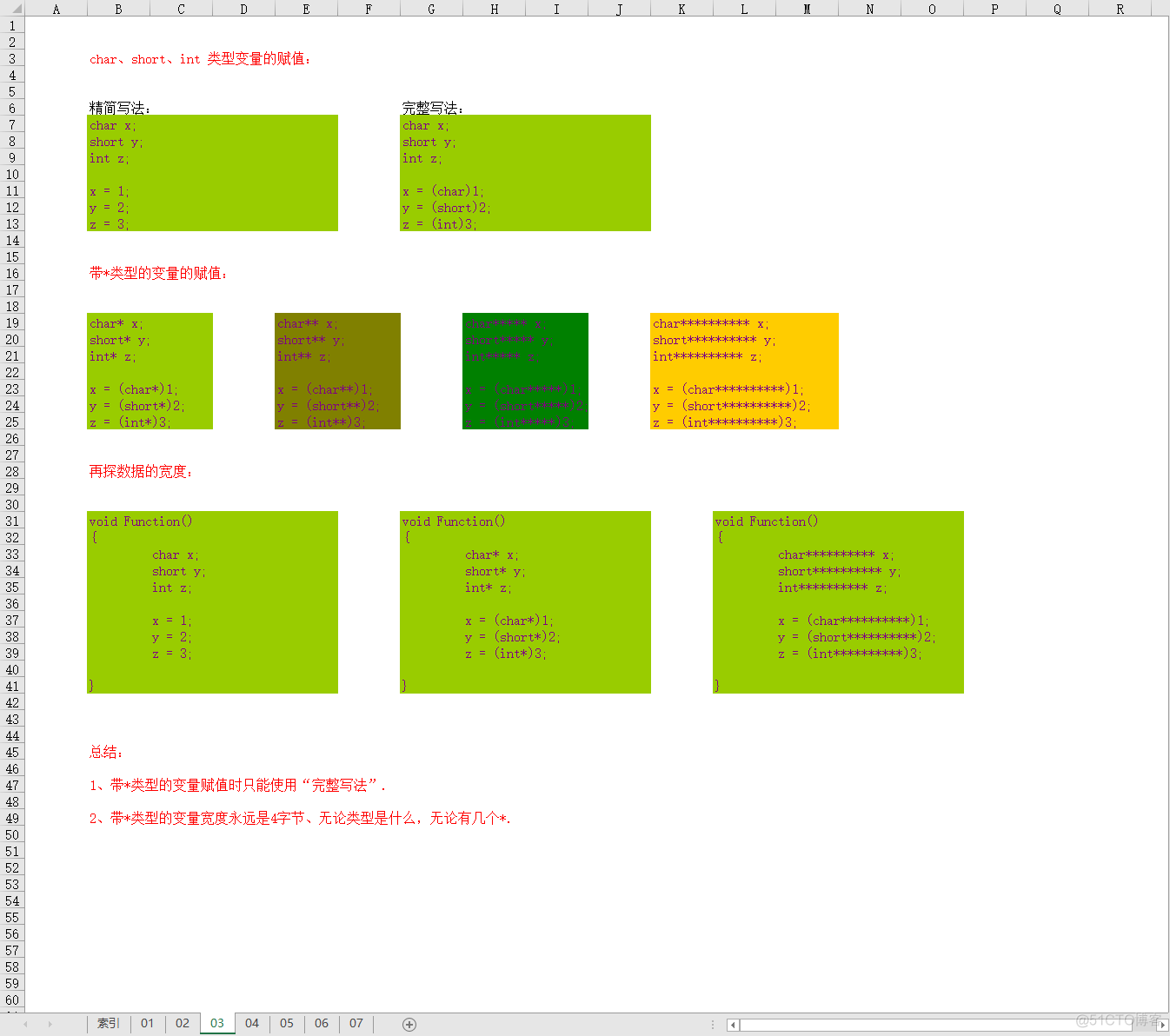Click 'z = (int**)3;' in the olive block

click(x=322, y=422)
